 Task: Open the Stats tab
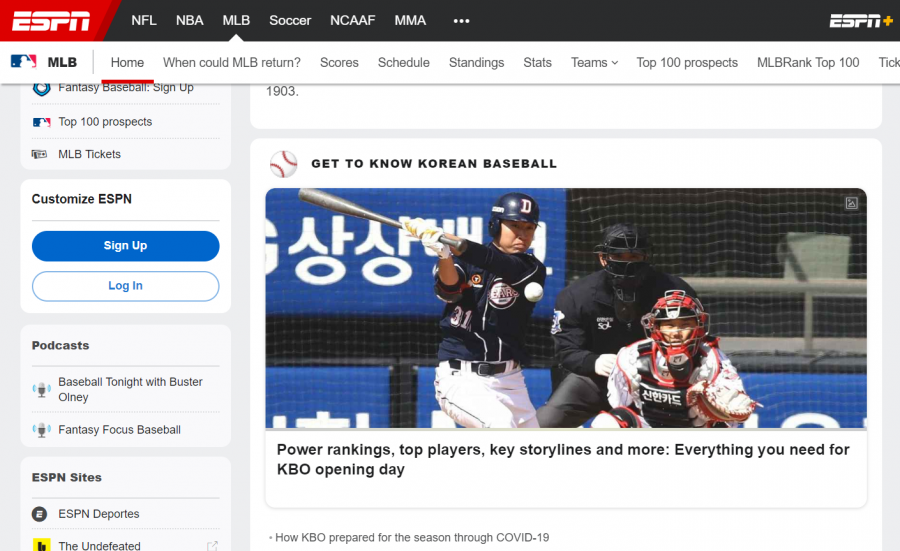(x=537, y=63)
